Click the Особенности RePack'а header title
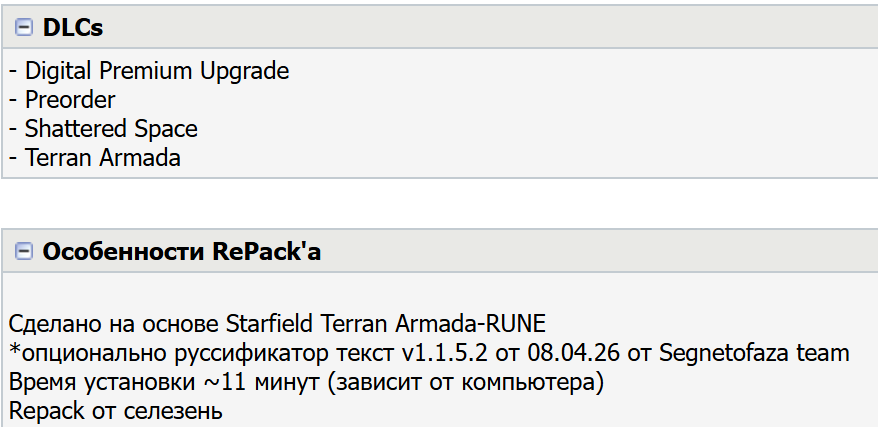 pyautogui.click(x=181, y=252)
